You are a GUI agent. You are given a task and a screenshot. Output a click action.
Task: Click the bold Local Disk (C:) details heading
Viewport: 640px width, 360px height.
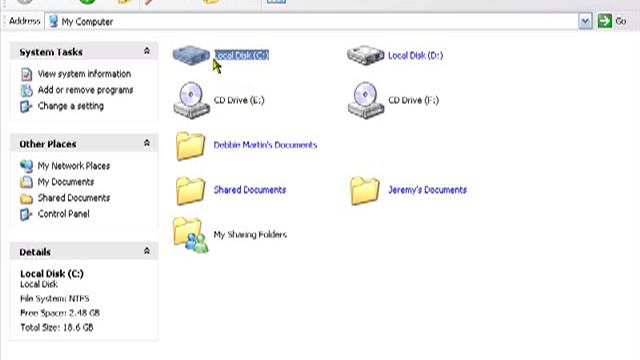pos(52,273)
